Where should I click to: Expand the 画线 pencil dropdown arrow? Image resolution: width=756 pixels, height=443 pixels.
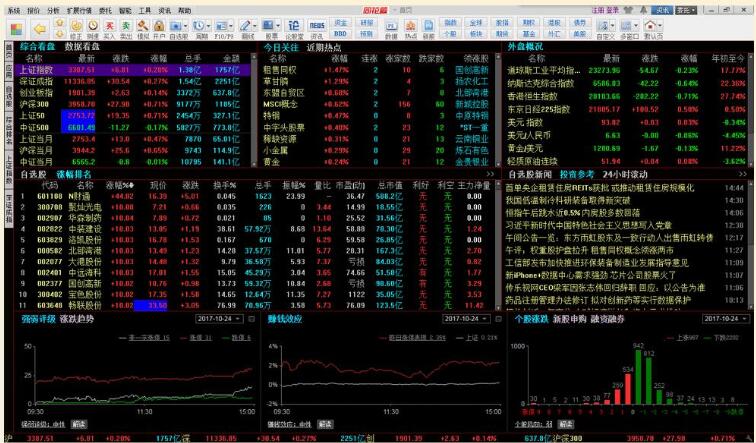click(255, 26)
